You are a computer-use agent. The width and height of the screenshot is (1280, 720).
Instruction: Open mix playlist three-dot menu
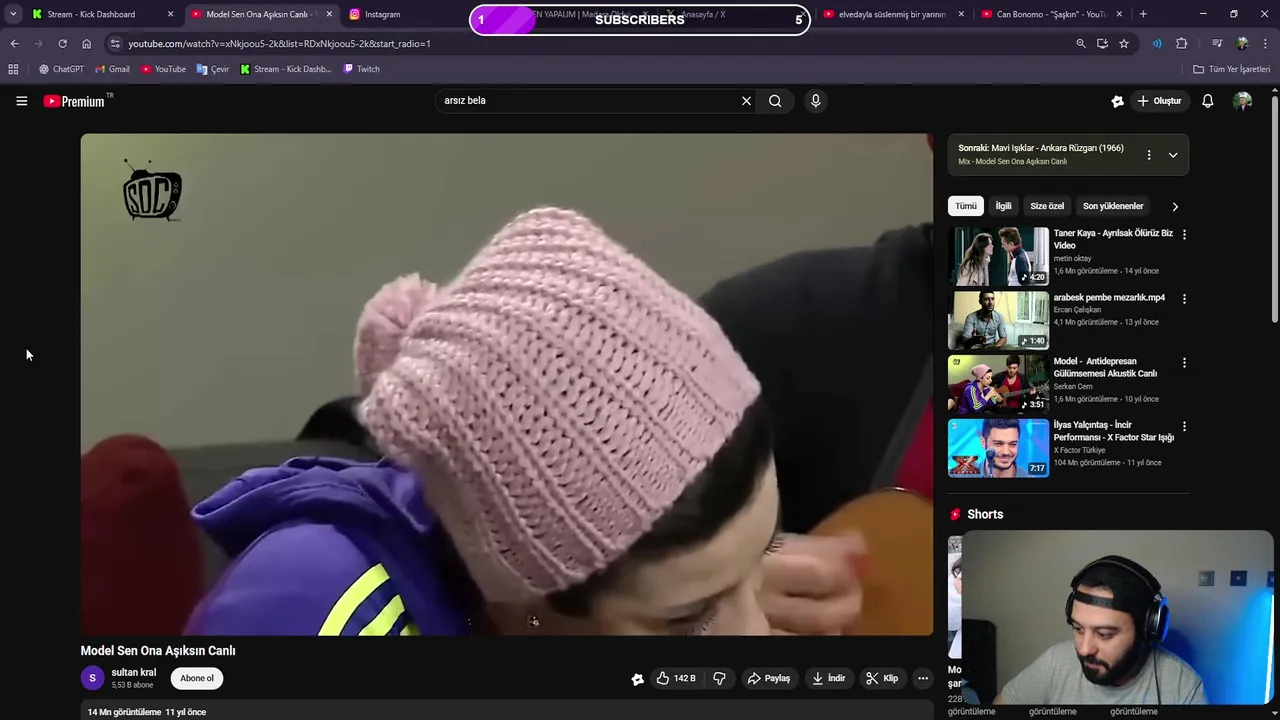[x=1148, y=155]
